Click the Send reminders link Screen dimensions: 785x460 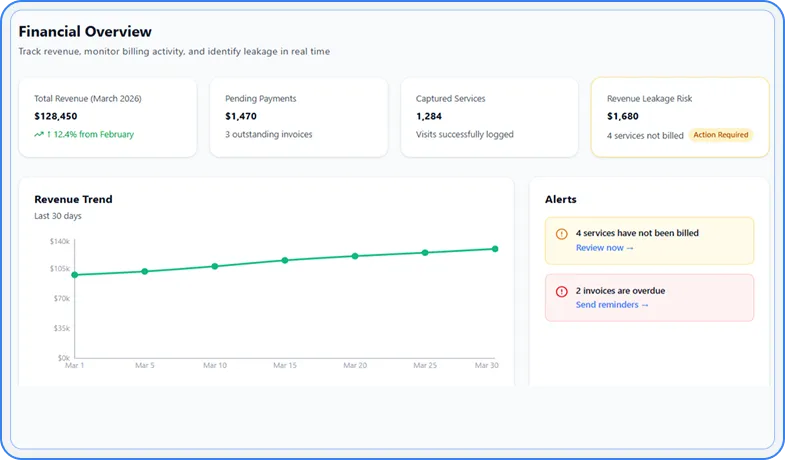(612, 304)
